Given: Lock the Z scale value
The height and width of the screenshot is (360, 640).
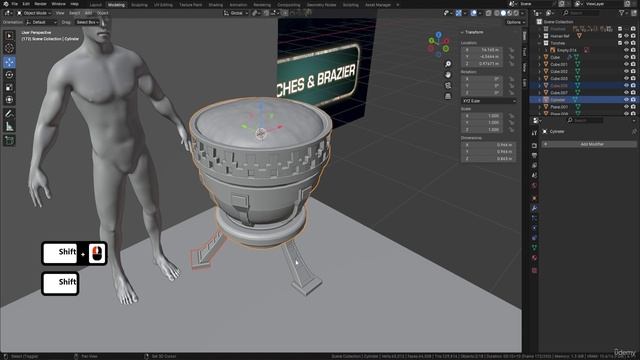Looking at the screenshot, I should pos(511,130).
